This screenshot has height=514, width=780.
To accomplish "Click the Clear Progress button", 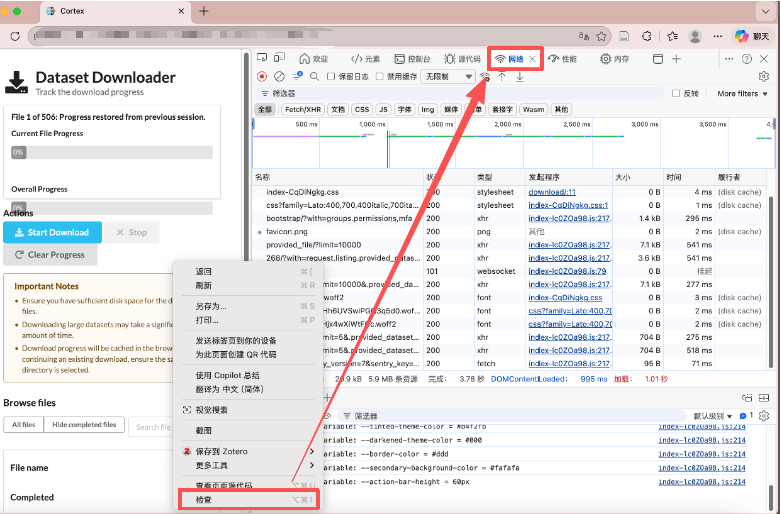I will click(50, 254).
